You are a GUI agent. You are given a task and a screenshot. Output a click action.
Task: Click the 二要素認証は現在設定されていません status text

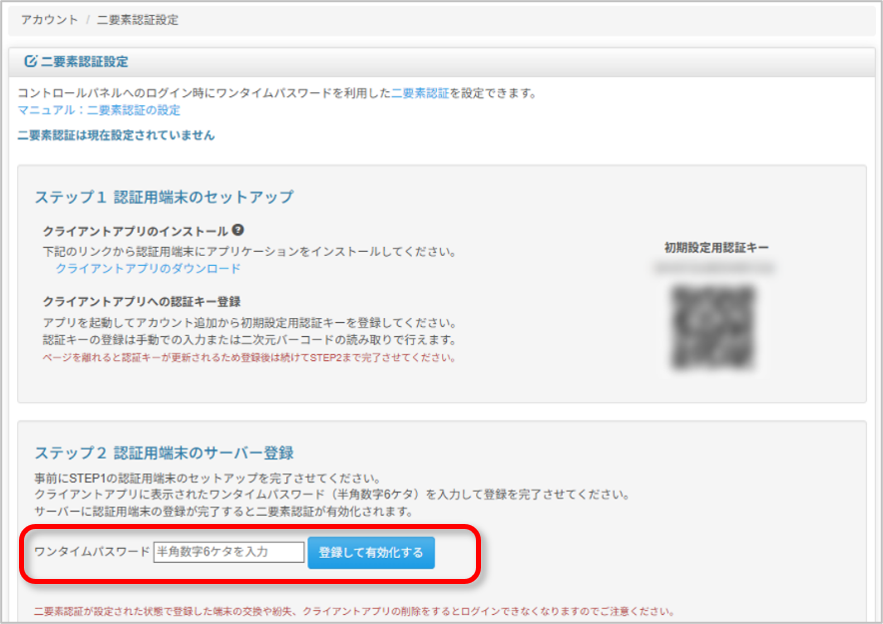[116, 135]
